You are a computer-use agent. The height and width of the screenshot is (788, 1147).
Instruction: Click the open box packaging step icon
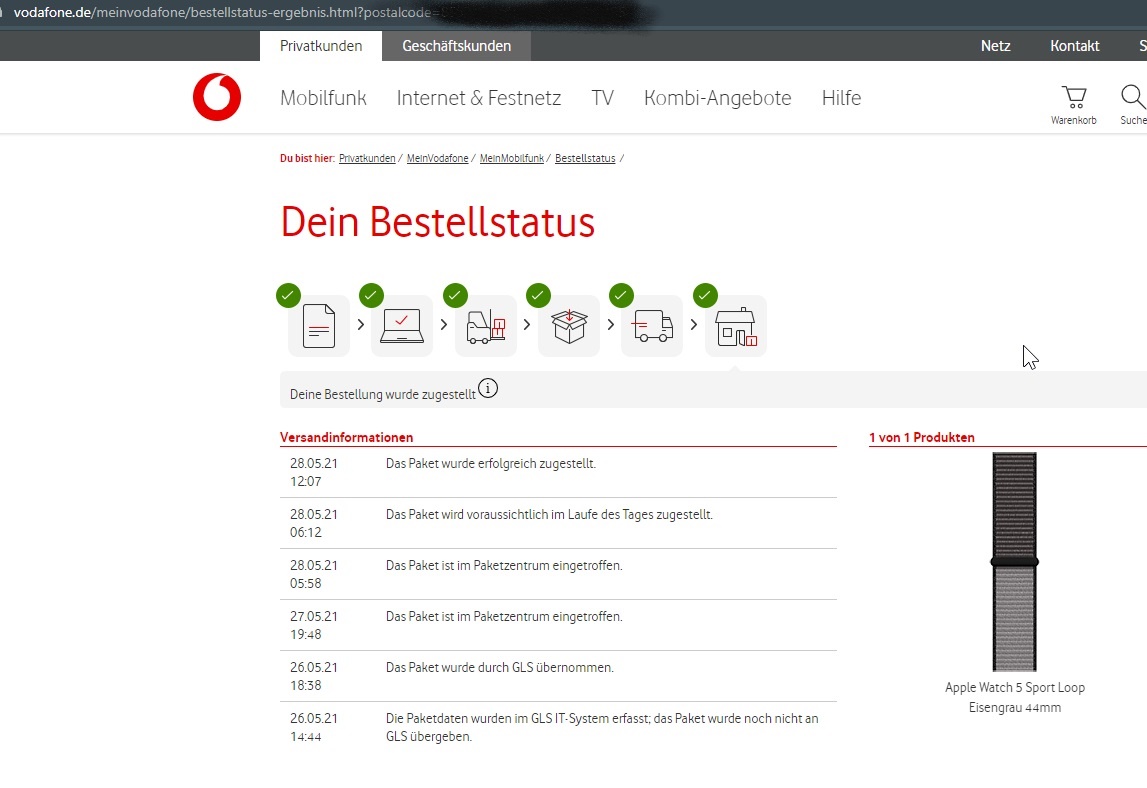tap(569, 326)
